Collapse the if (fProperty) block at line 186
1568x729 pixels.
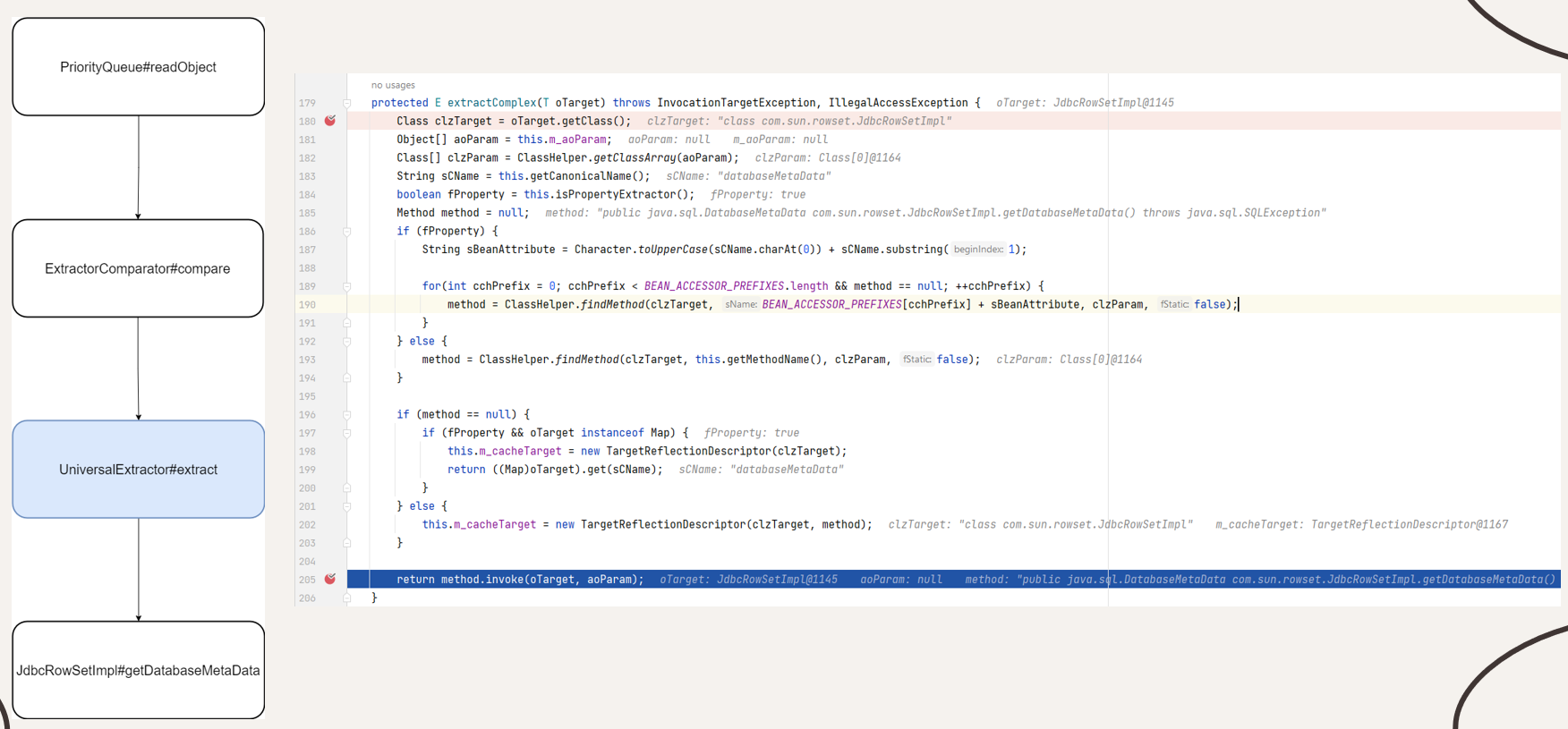347,231
